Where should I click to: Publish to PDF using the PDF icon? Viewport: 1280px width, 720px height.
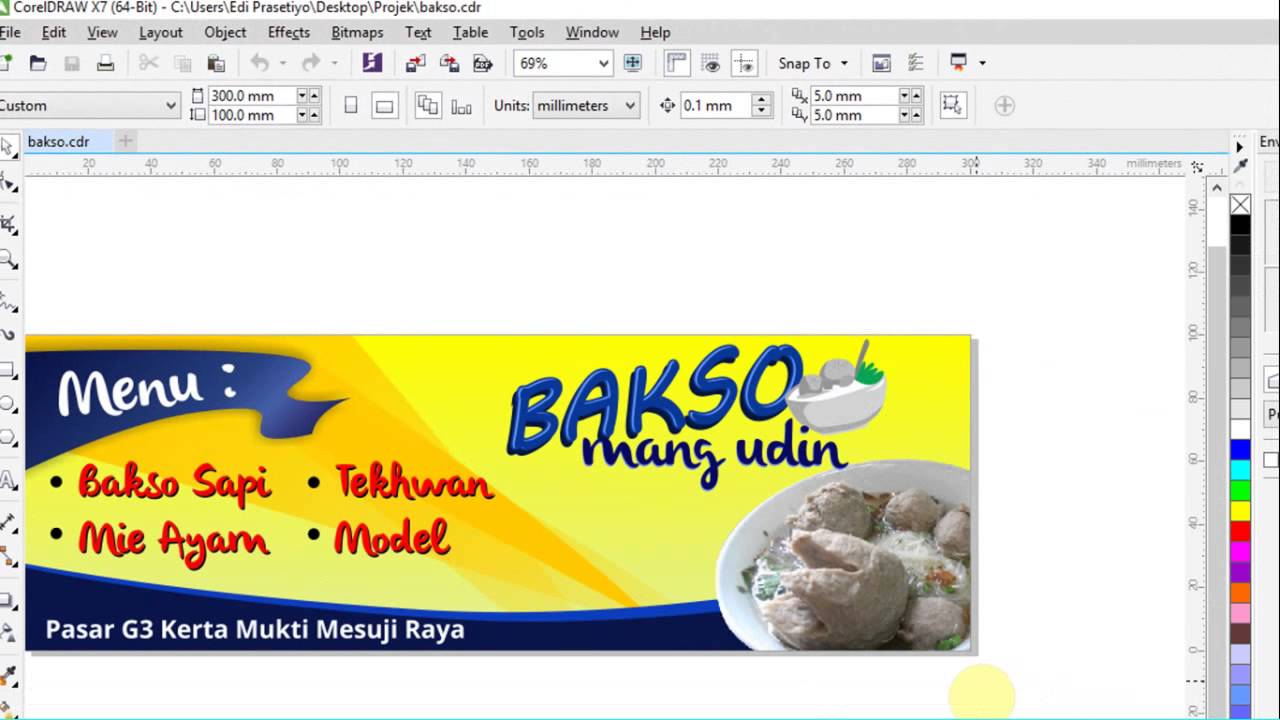tap(483, 63)
